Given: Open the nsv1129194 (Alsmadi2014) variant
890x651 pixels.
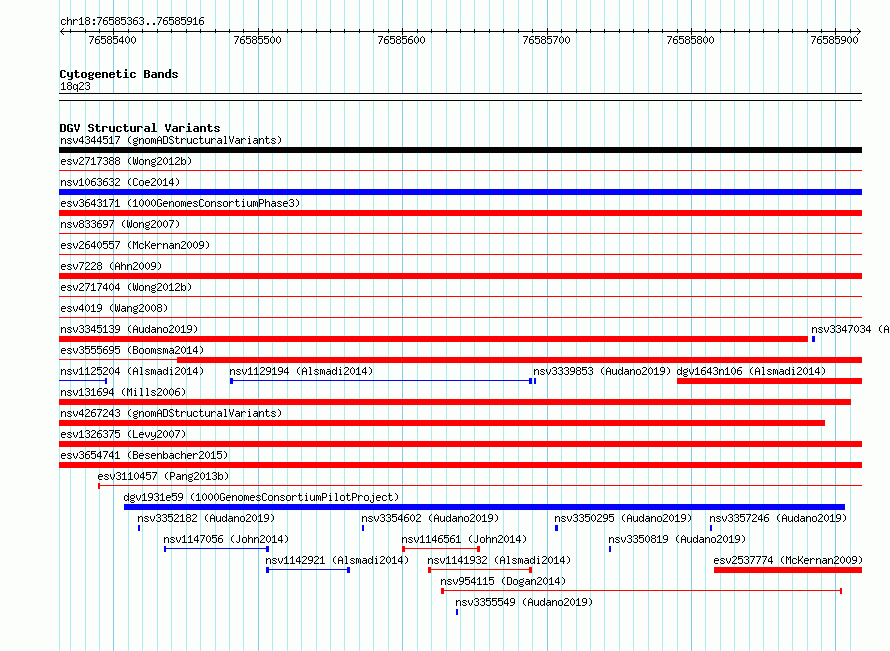Looking at the screenshot, I should tap(301, 371).
